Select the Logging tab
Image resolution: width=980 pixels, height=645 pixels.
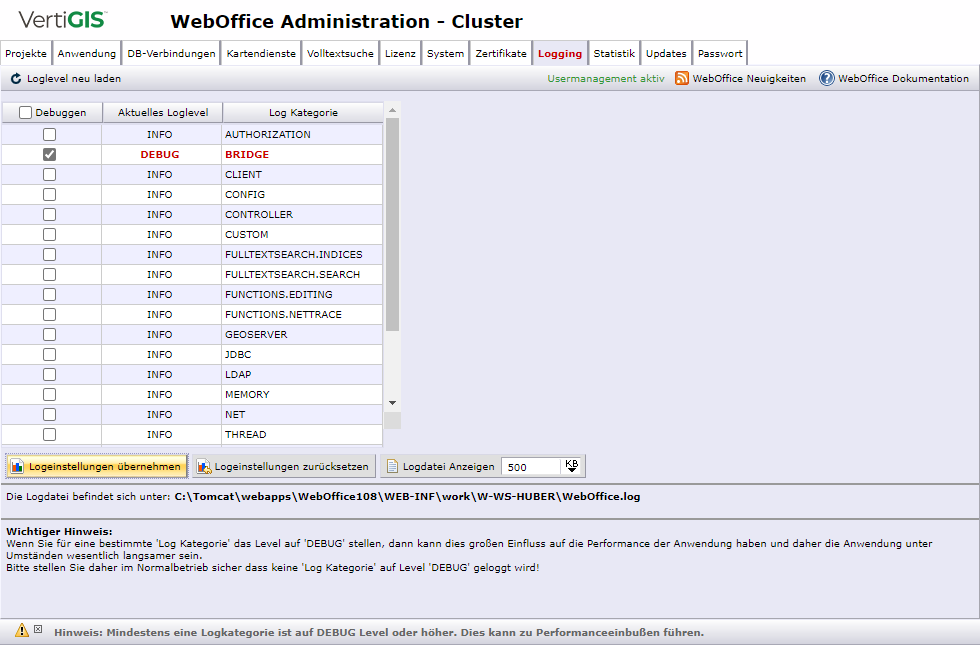[x=560, y=53]
